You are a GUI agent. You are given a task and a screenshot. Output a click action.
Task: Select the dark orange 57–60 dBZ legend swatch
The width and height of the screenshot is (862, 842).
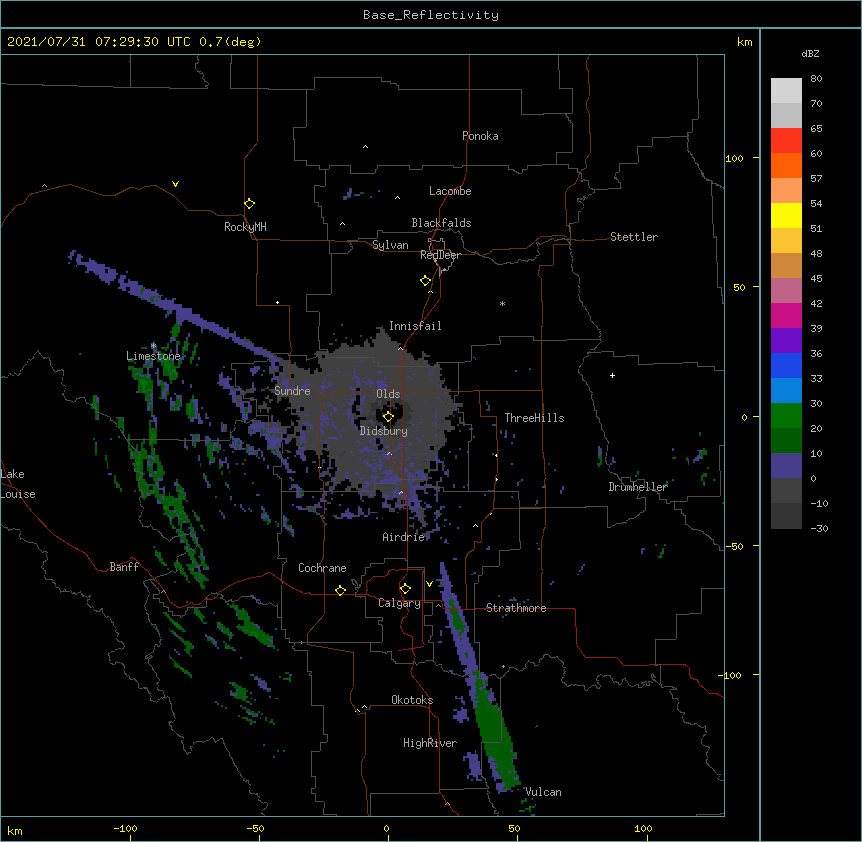pyautogui.click(x=786, y=165)
